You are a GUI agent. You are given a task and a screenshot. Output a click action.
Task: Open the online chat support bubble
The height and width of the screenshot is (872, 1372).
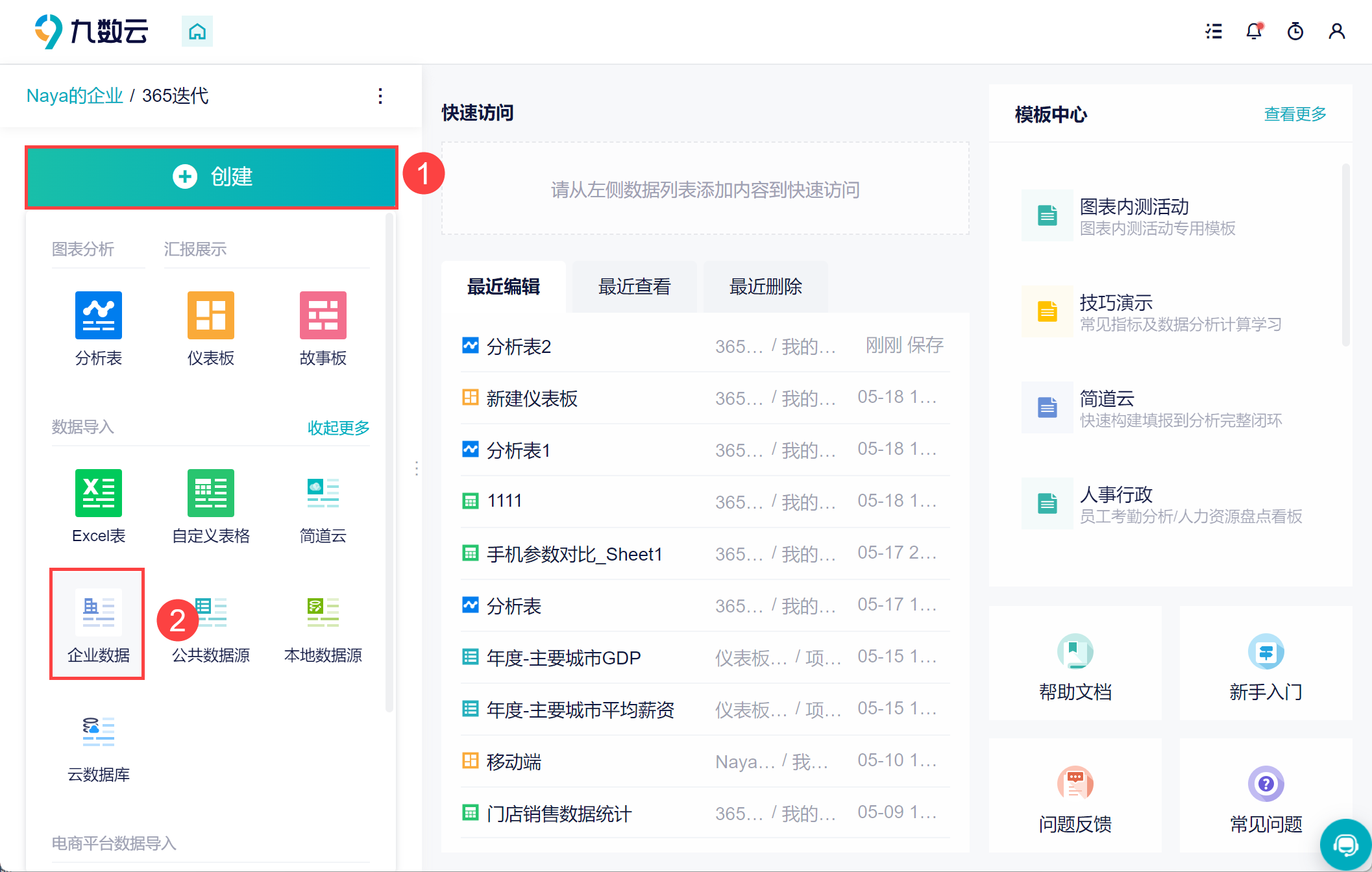pyautogui.click(x=1345, y=845)
